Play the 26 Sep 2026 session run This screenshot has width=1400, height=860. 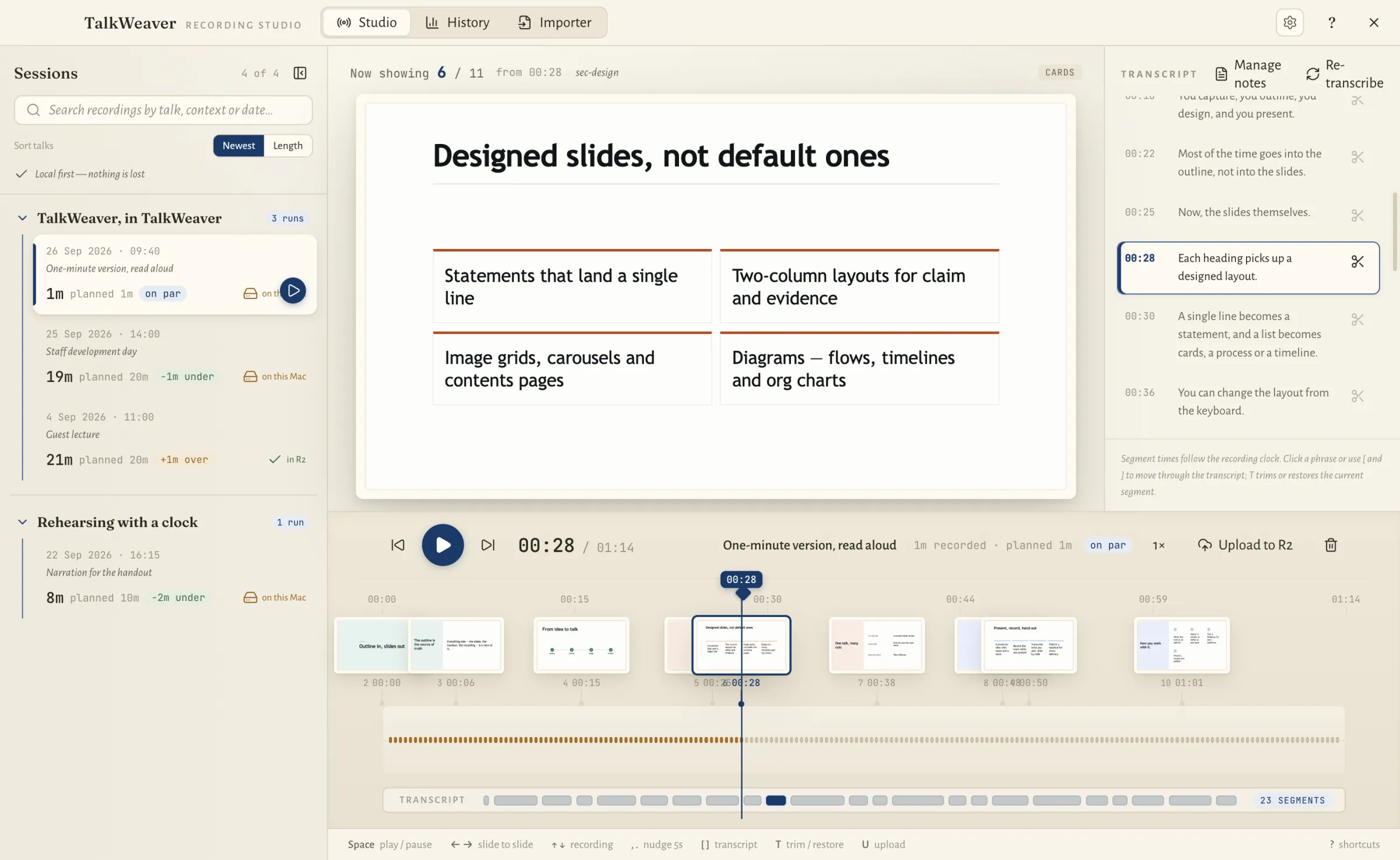pyautogui.click(x=293, y=290)
